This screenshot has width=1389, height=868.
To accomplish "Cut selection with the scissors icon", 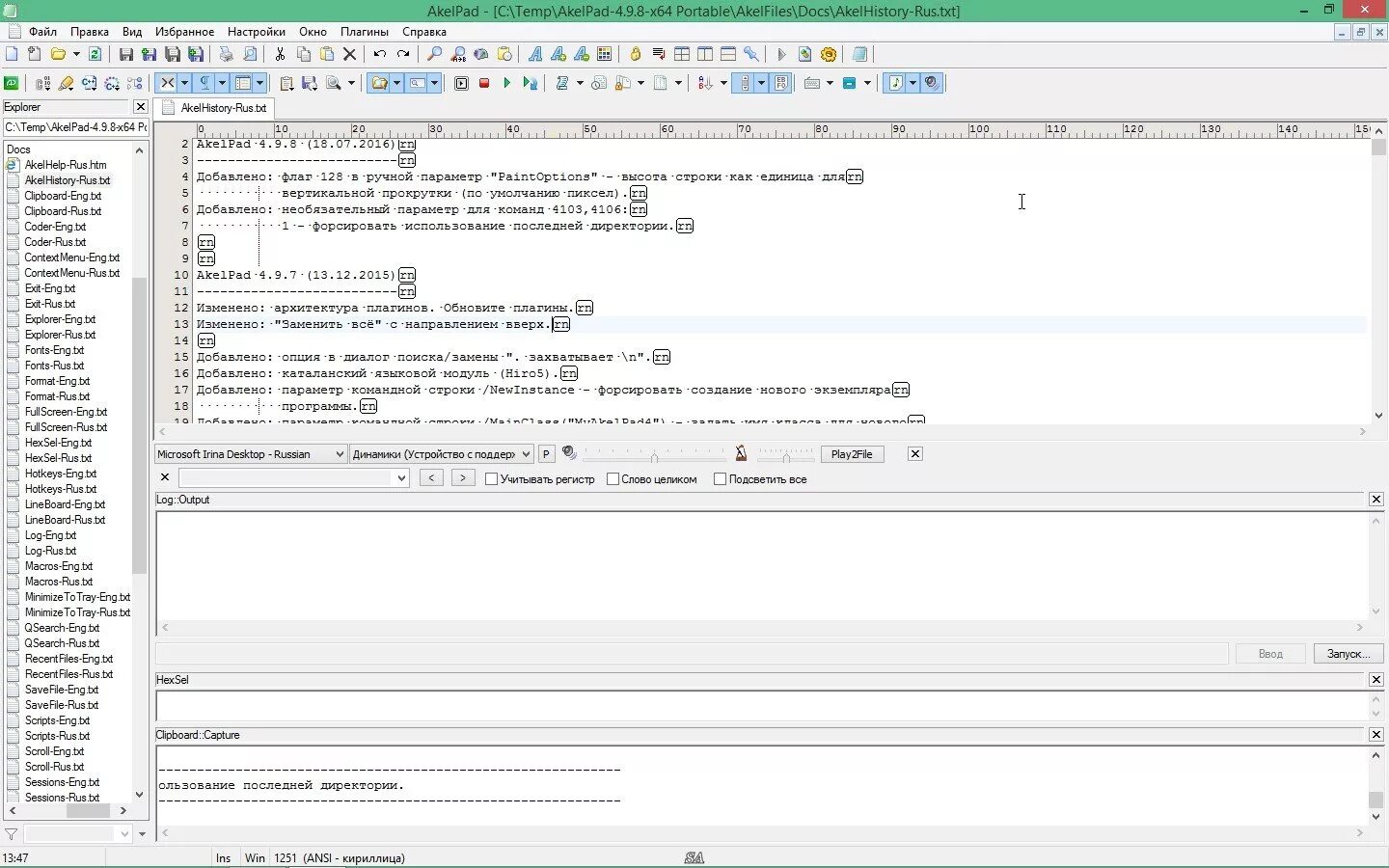I will click(280, 54).
